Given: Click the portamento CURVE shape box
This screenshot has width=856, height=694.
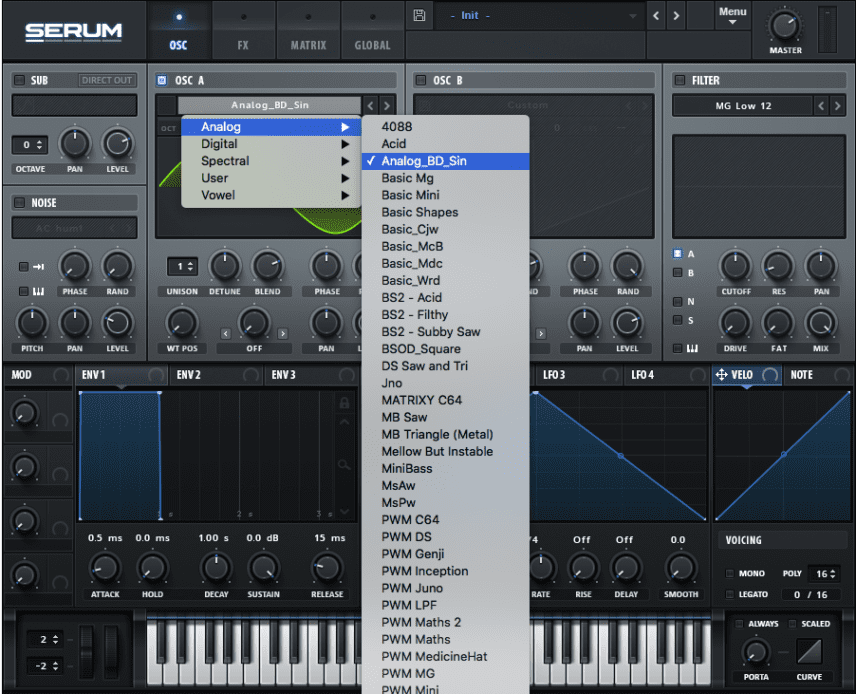Looking at the screenshot, I should point(809,651).
